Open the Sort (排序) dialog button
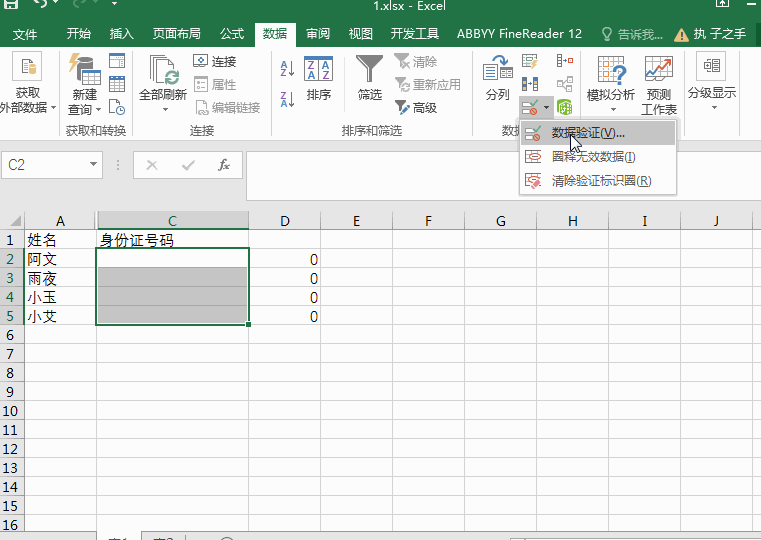 click(318, 78)
